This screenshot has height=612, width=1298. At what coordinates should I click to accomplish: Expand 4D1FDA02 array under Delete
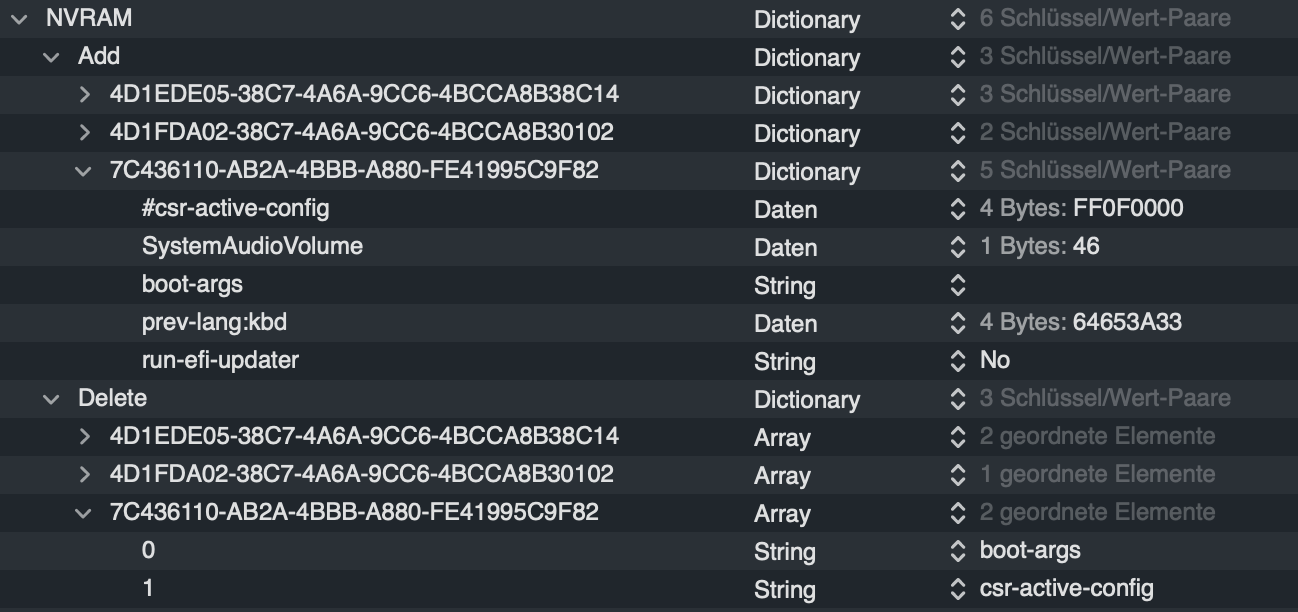pyautogui.click(x=84, y=475)
